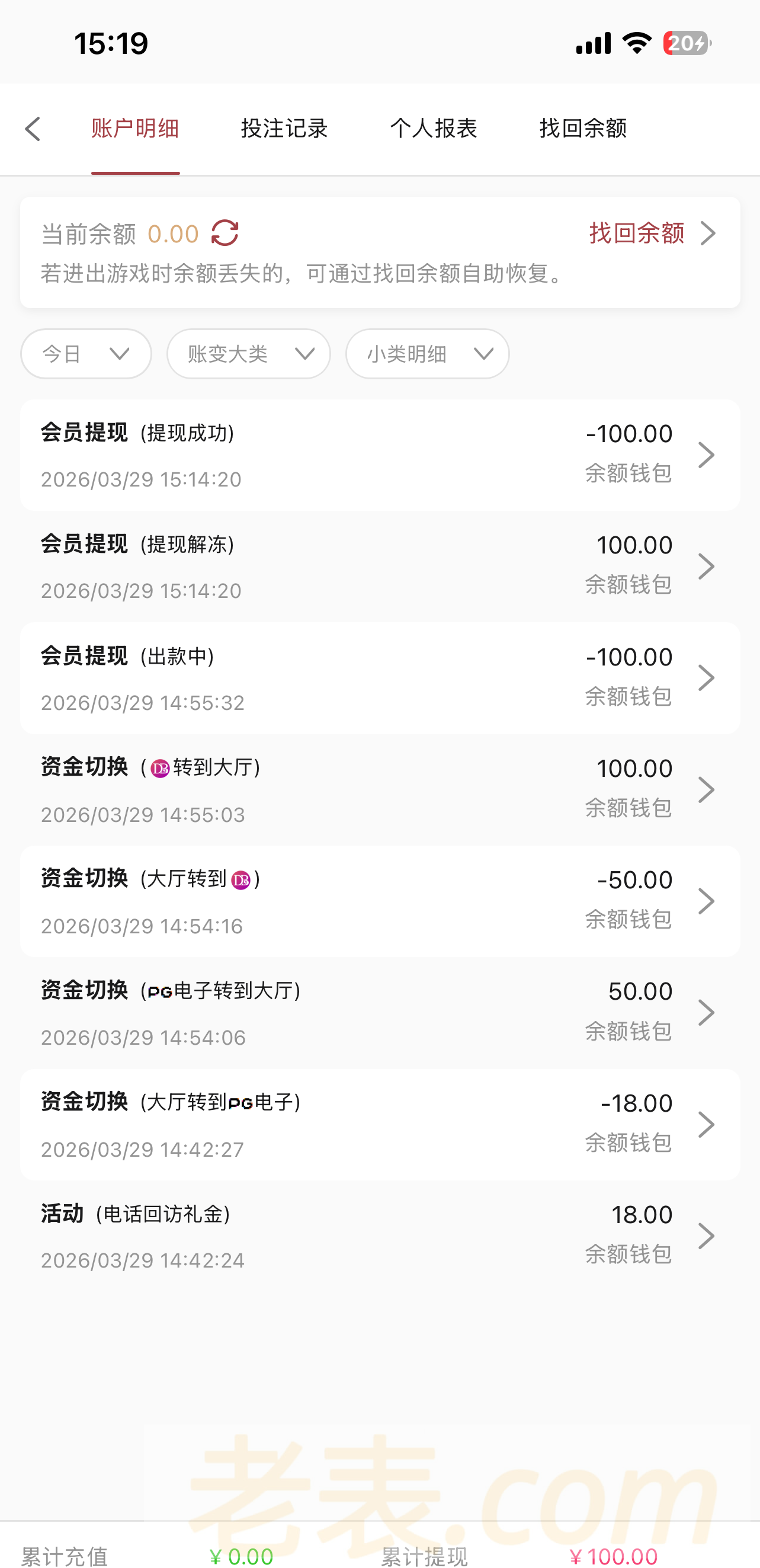Tap the back arrow icon
The width and height of the screenshot is (760, 1568).
[33, 129]
